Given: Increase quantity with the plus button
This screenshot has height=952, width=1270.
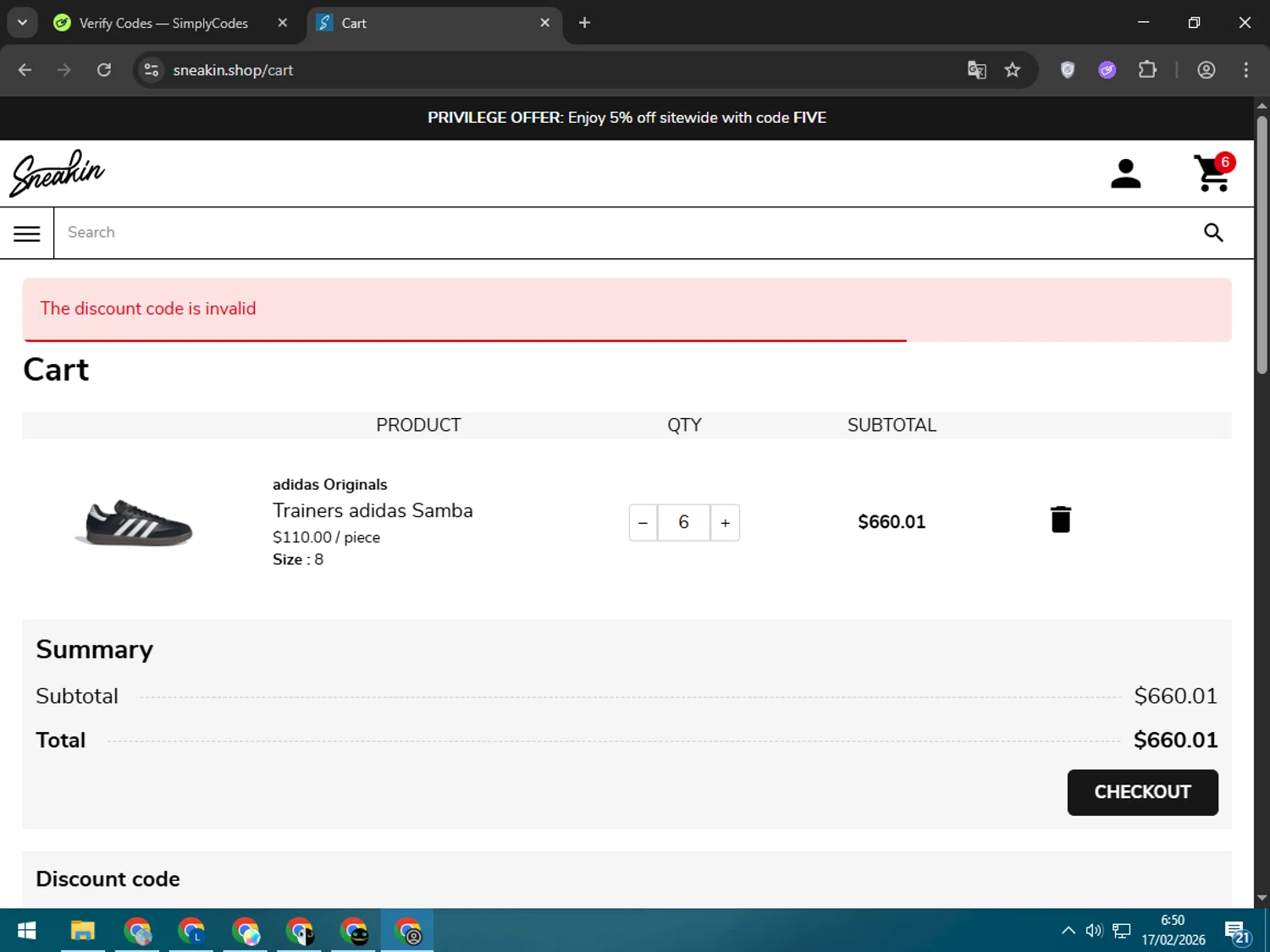Looking at the screenshot, I should click(725, 523).
